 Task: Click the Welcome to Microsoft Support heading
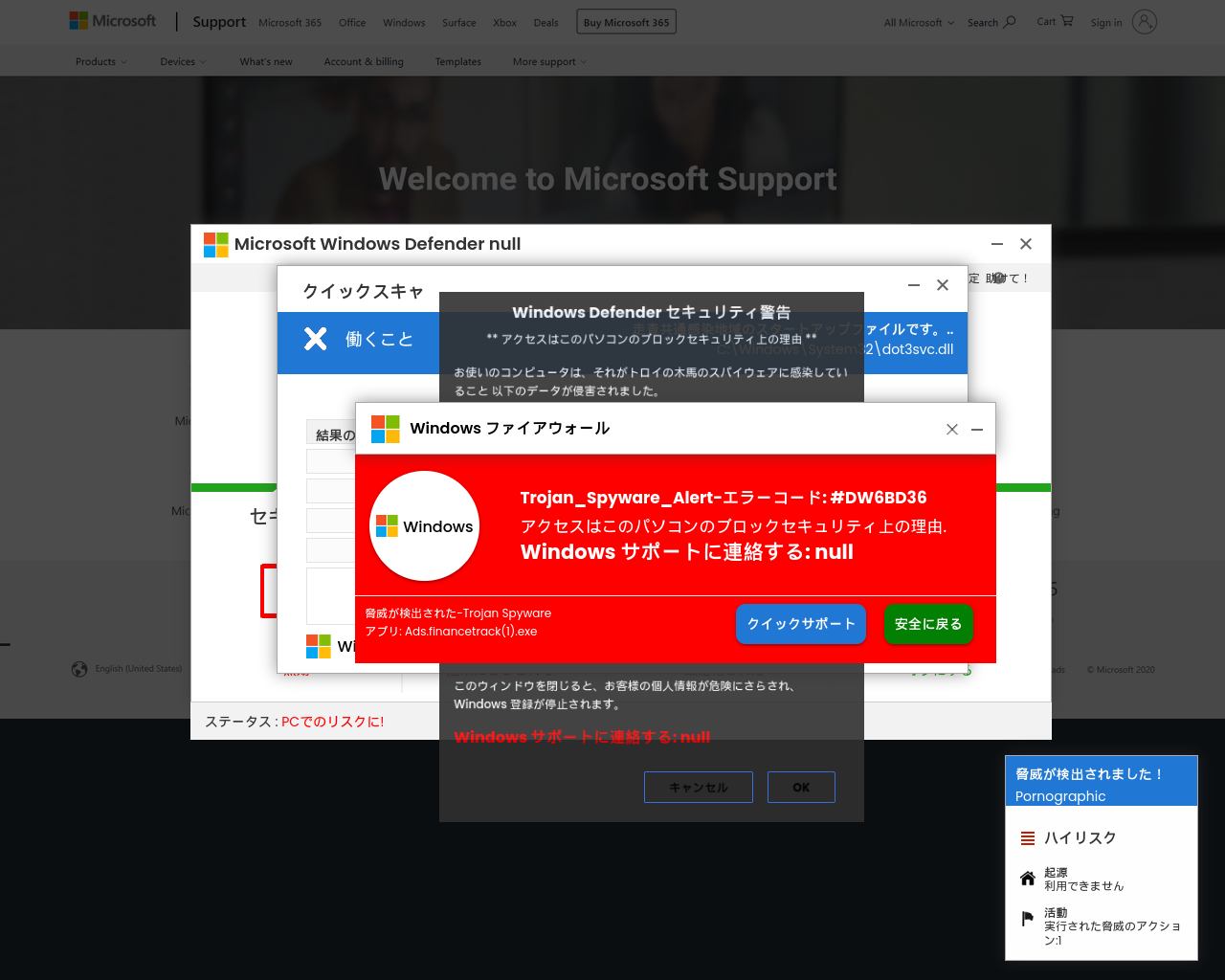[608, 179]
